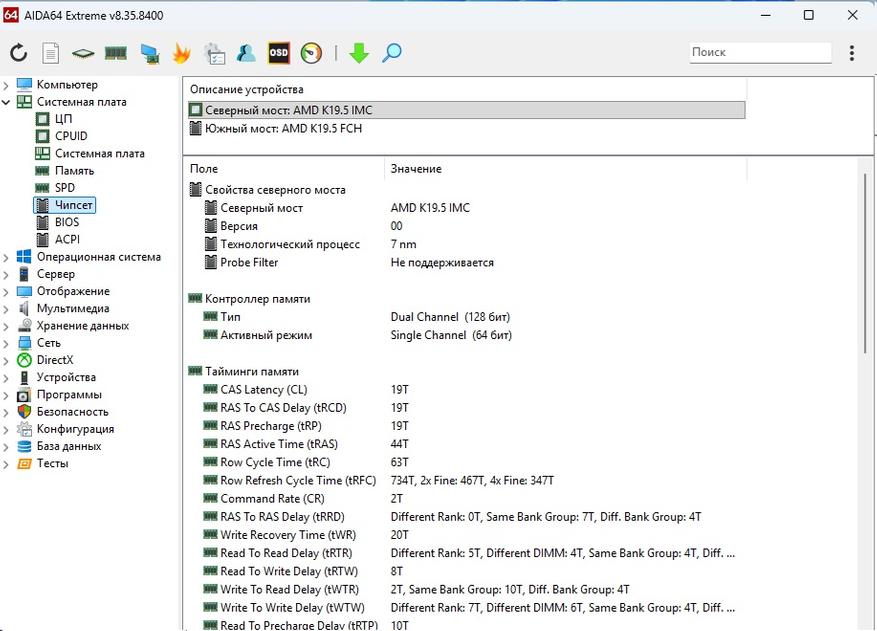Screen dimensions: 877x631
Task: Select the Row Refresh Cycle Time (tRFC) row
Action: click(466, 481)
